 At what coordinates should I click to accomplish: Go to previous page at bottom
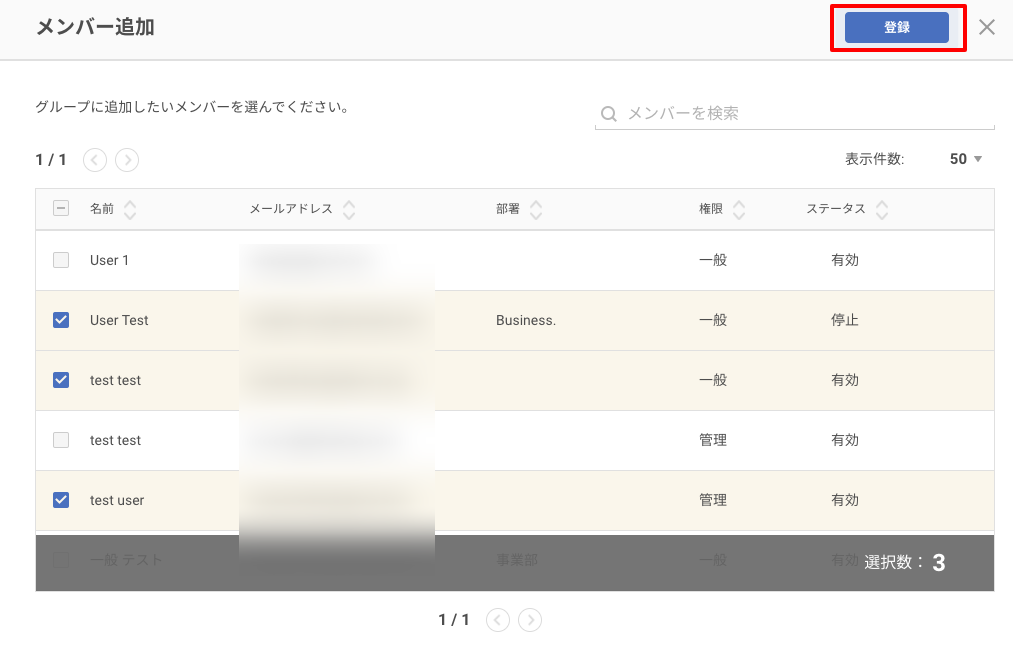tap(497, 620)
